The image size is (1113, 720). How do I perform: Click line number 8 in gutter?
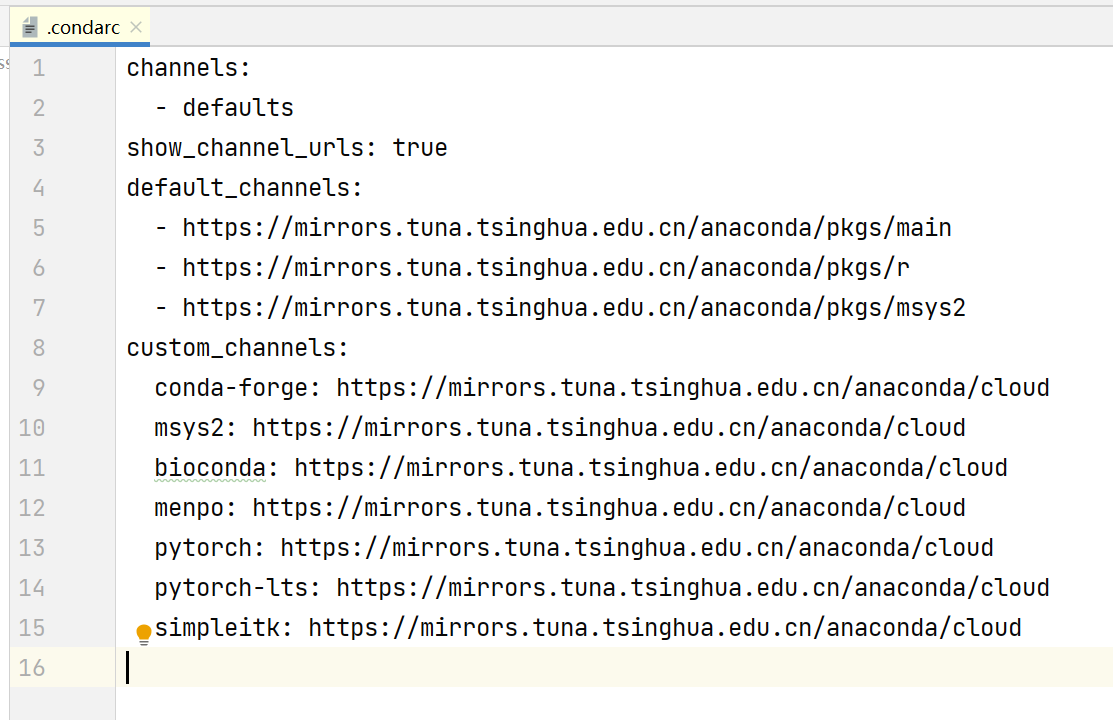click(38, 348)
